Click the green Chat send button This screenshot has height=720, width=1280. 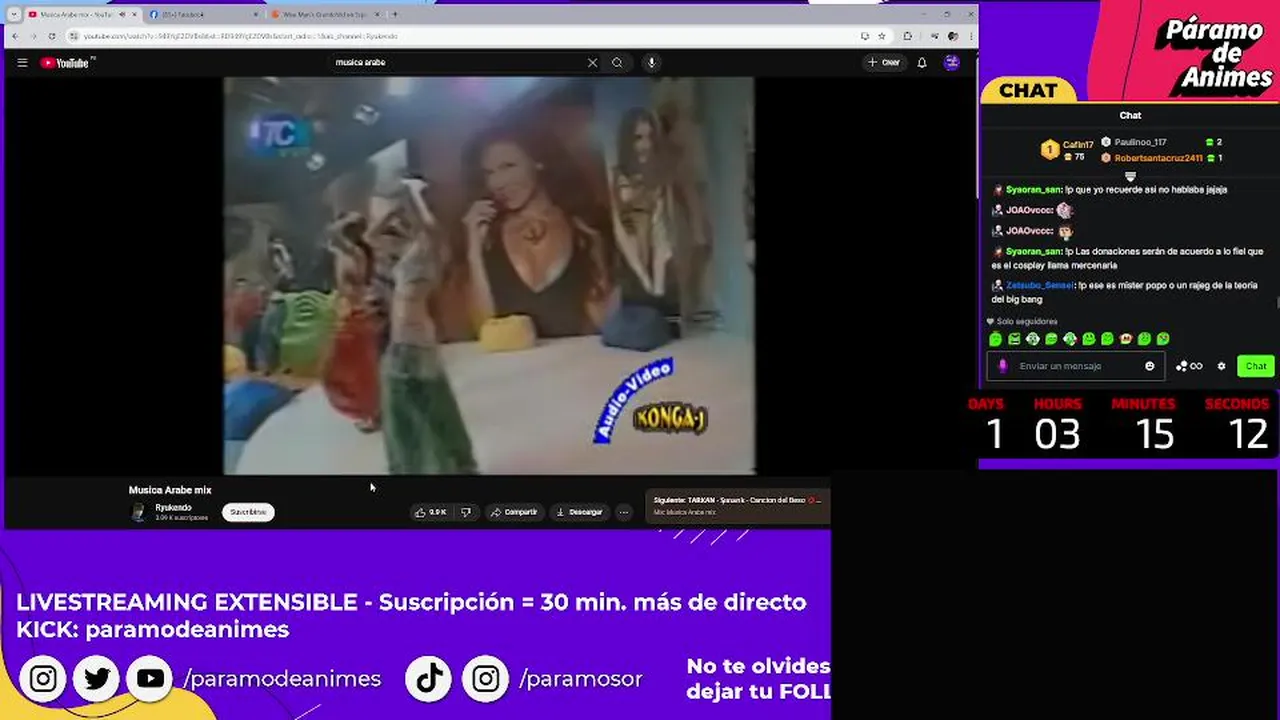coord(1256,366)
